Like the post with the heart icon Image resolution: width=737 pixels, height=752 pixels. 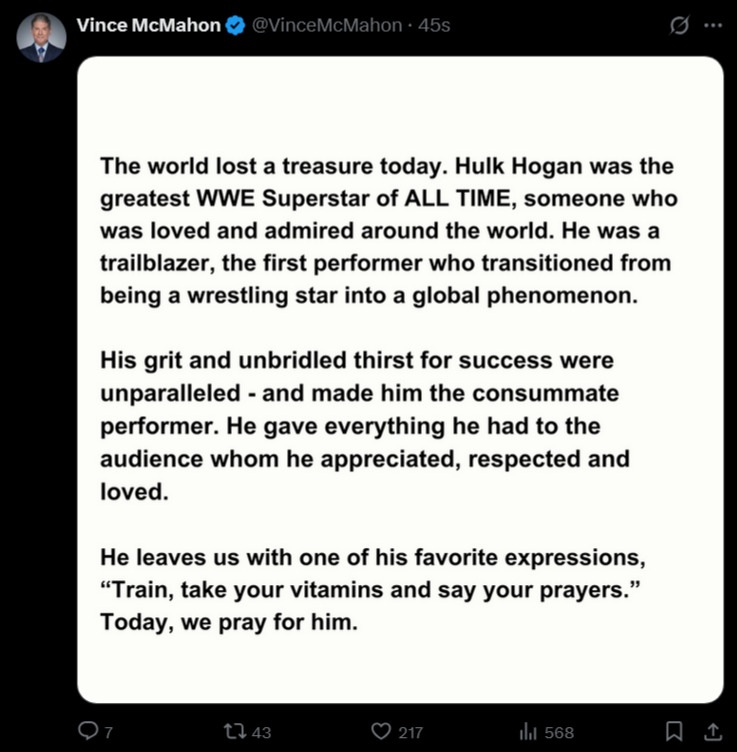tap(381, 731)
